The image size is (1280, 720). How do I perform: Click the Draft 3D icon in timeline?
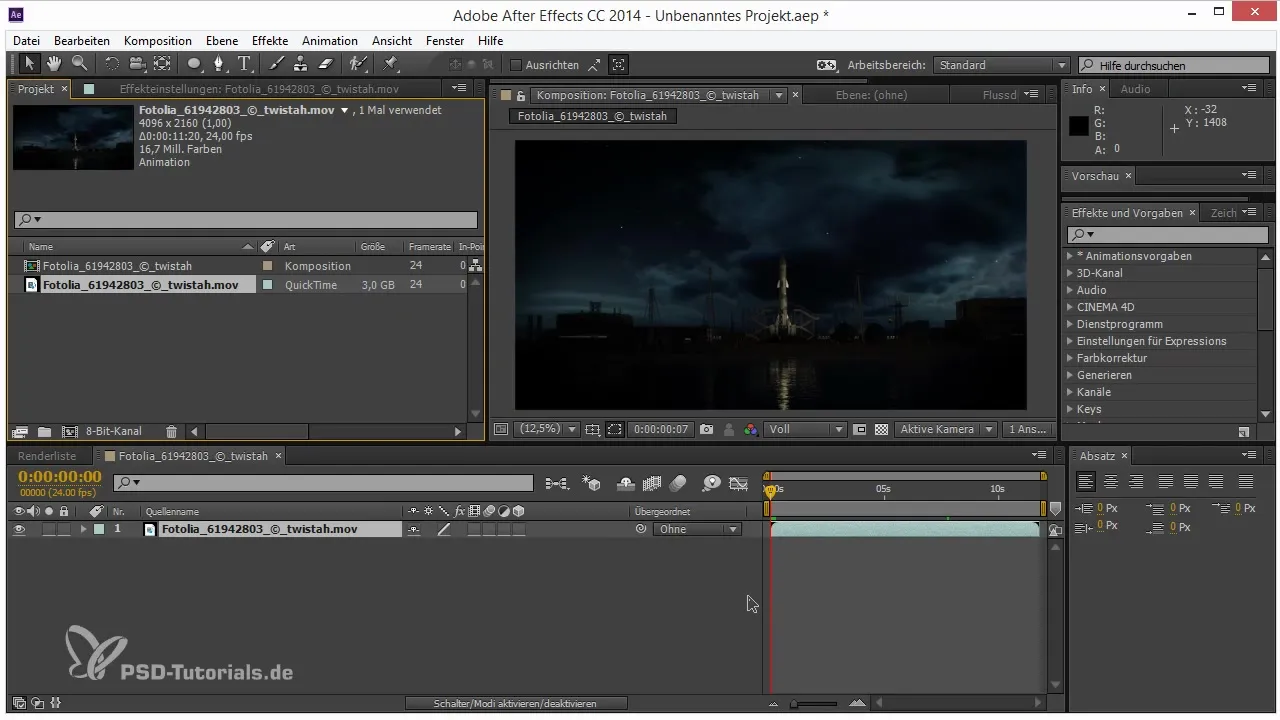click(591, 483)
